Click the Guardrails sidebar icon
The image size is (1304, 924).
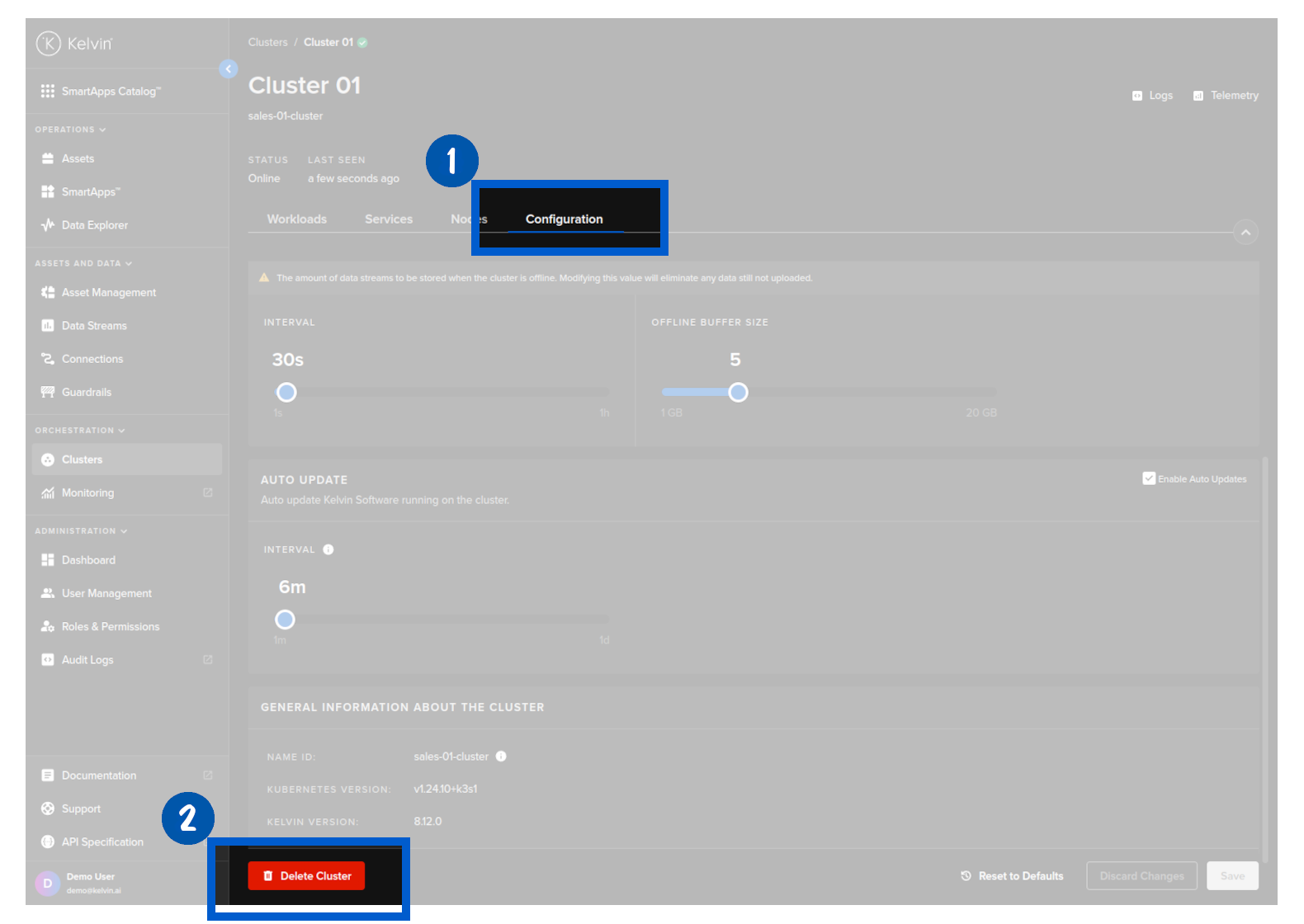click(48, 392)
